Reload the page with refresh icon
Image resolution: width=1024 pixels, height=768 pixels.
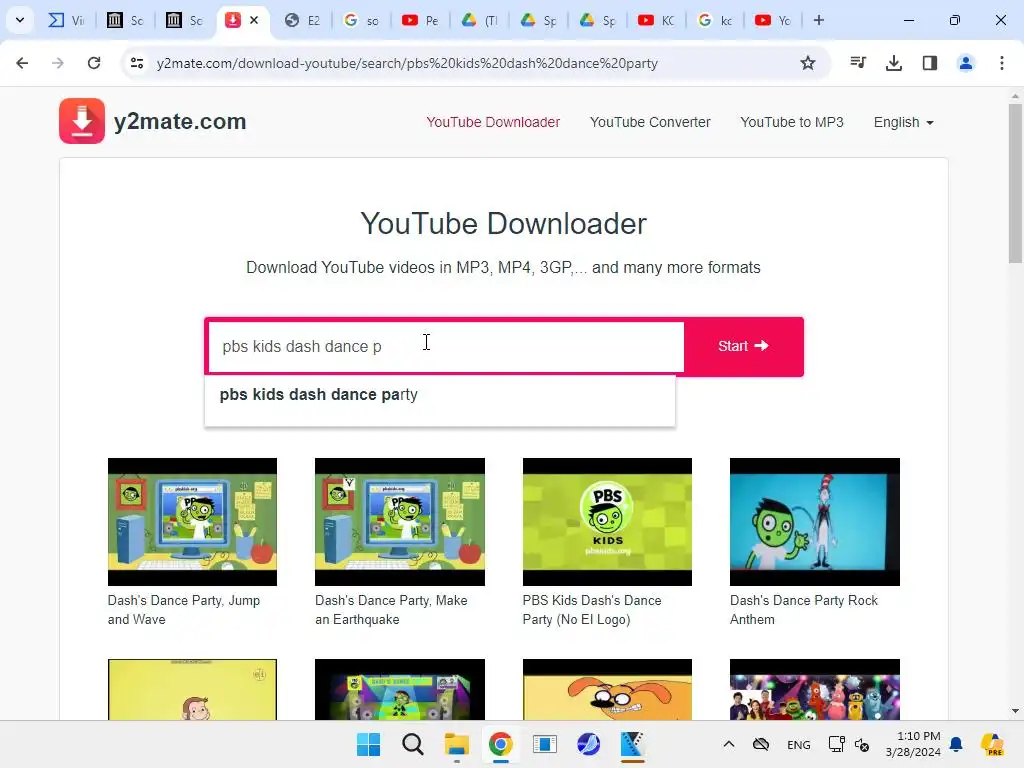click(x=94, y=63)
